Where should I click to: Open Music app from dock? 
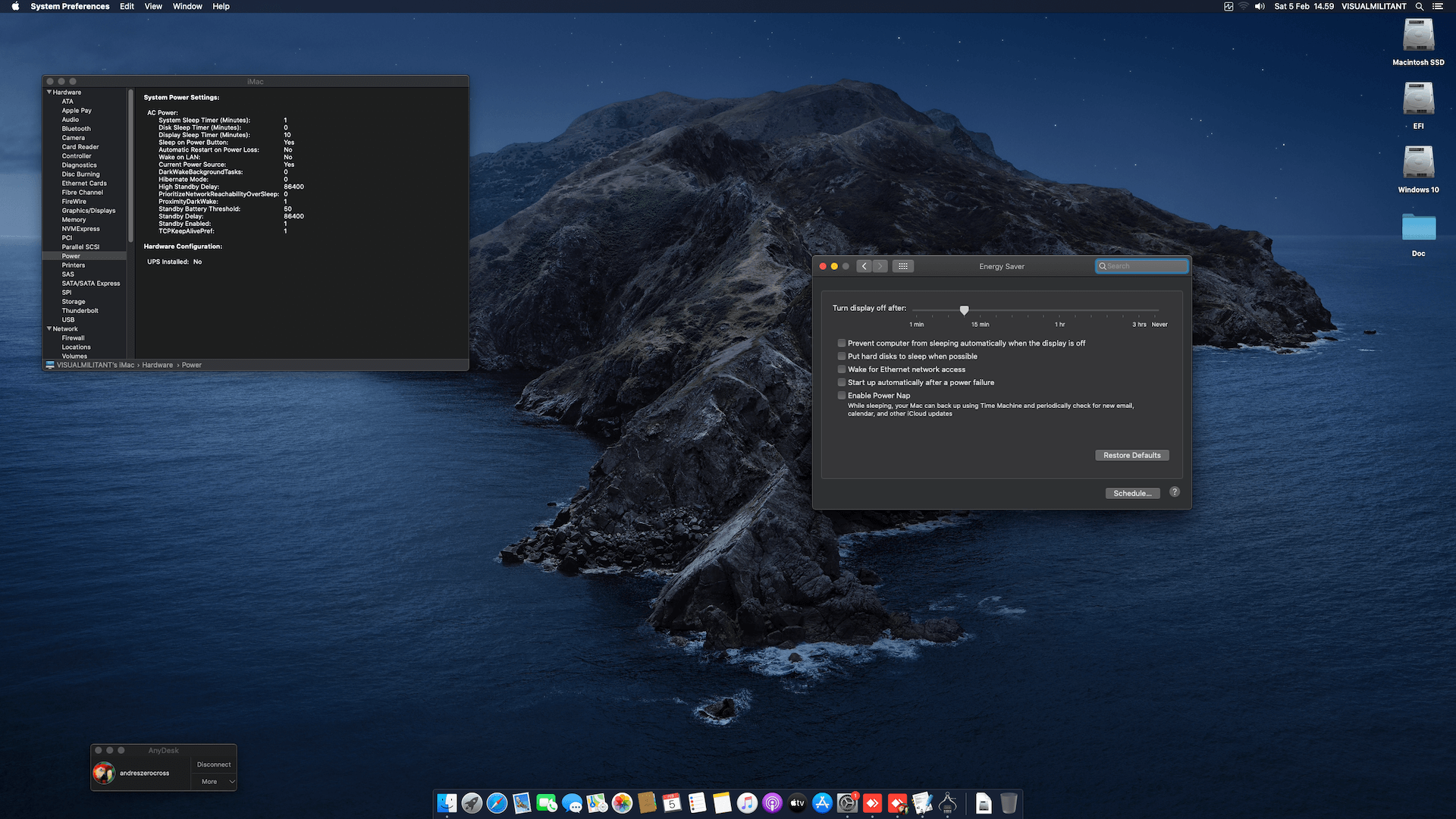(747, 803)
